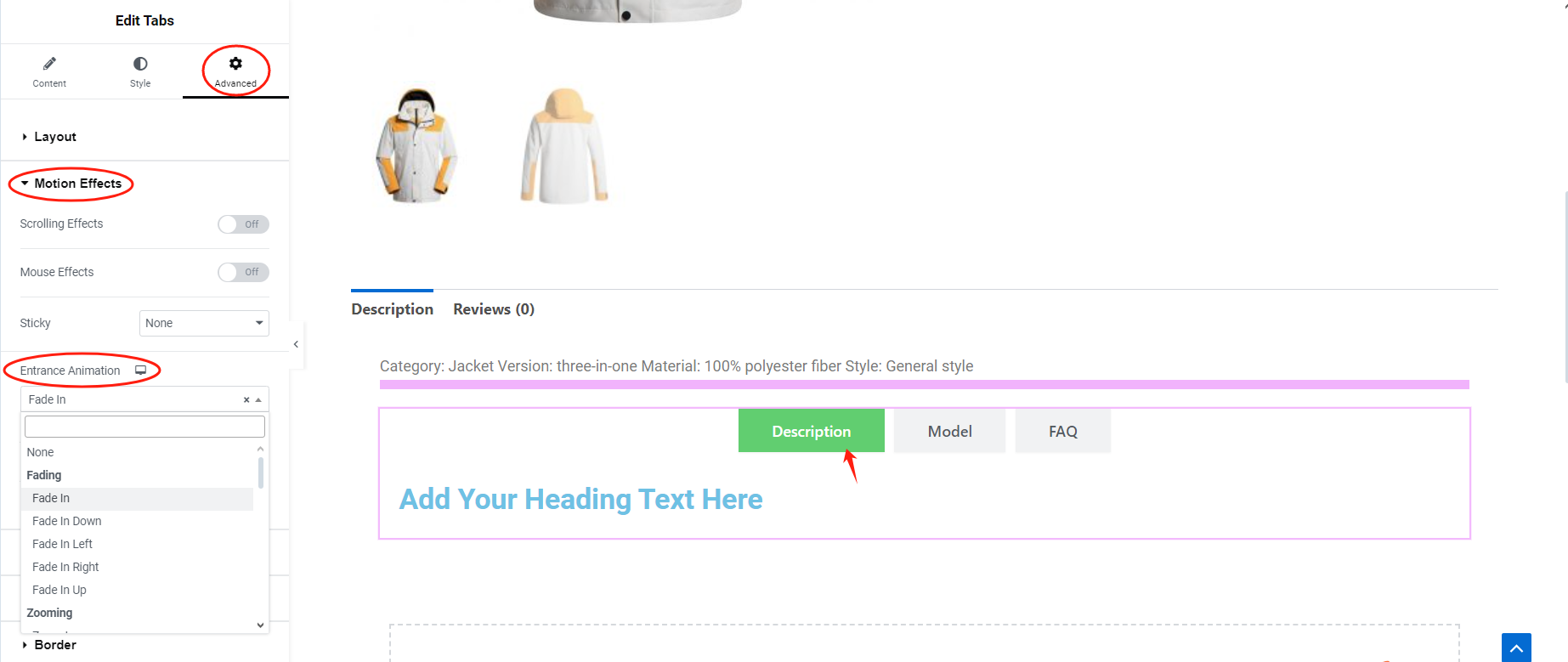Open the Content tab pencil icon
This screenshot has height=662, width=1568.
pos(49,64)
